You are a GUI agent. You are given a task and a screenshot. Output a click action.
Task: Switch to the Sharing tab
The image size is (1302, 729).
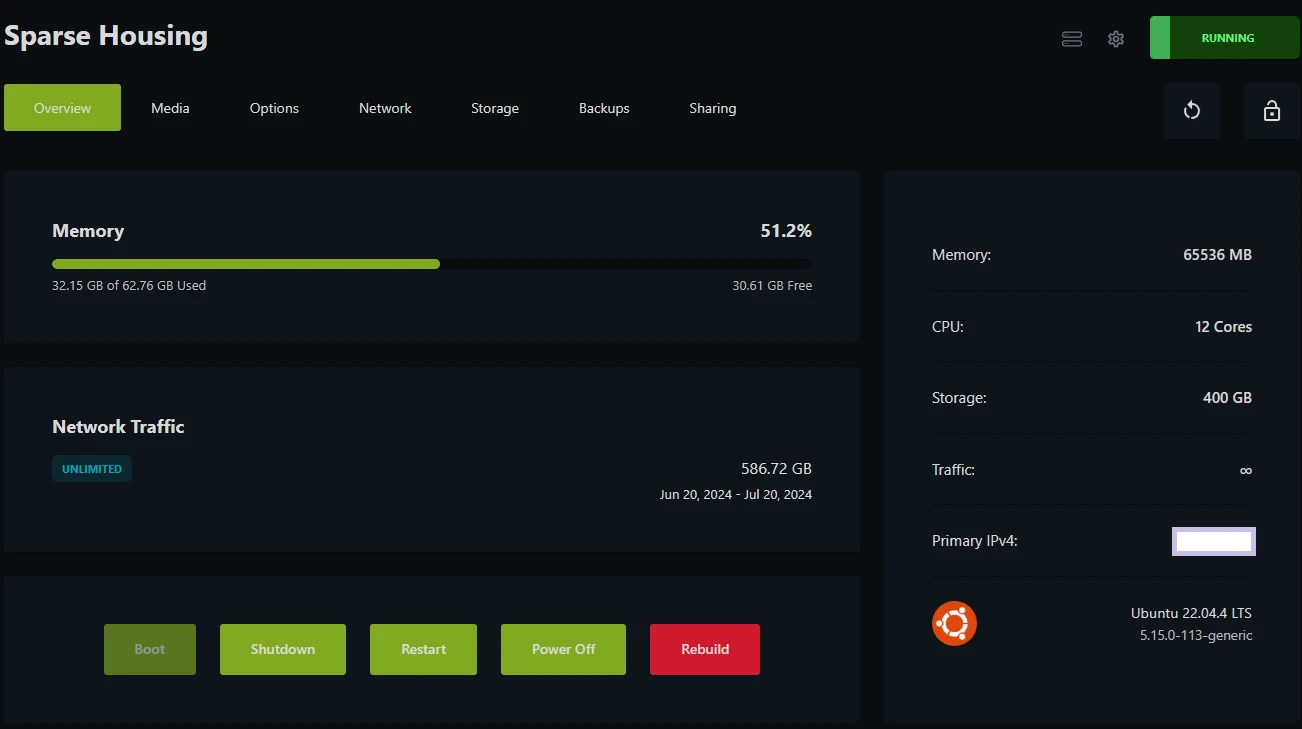click(712, 108)
